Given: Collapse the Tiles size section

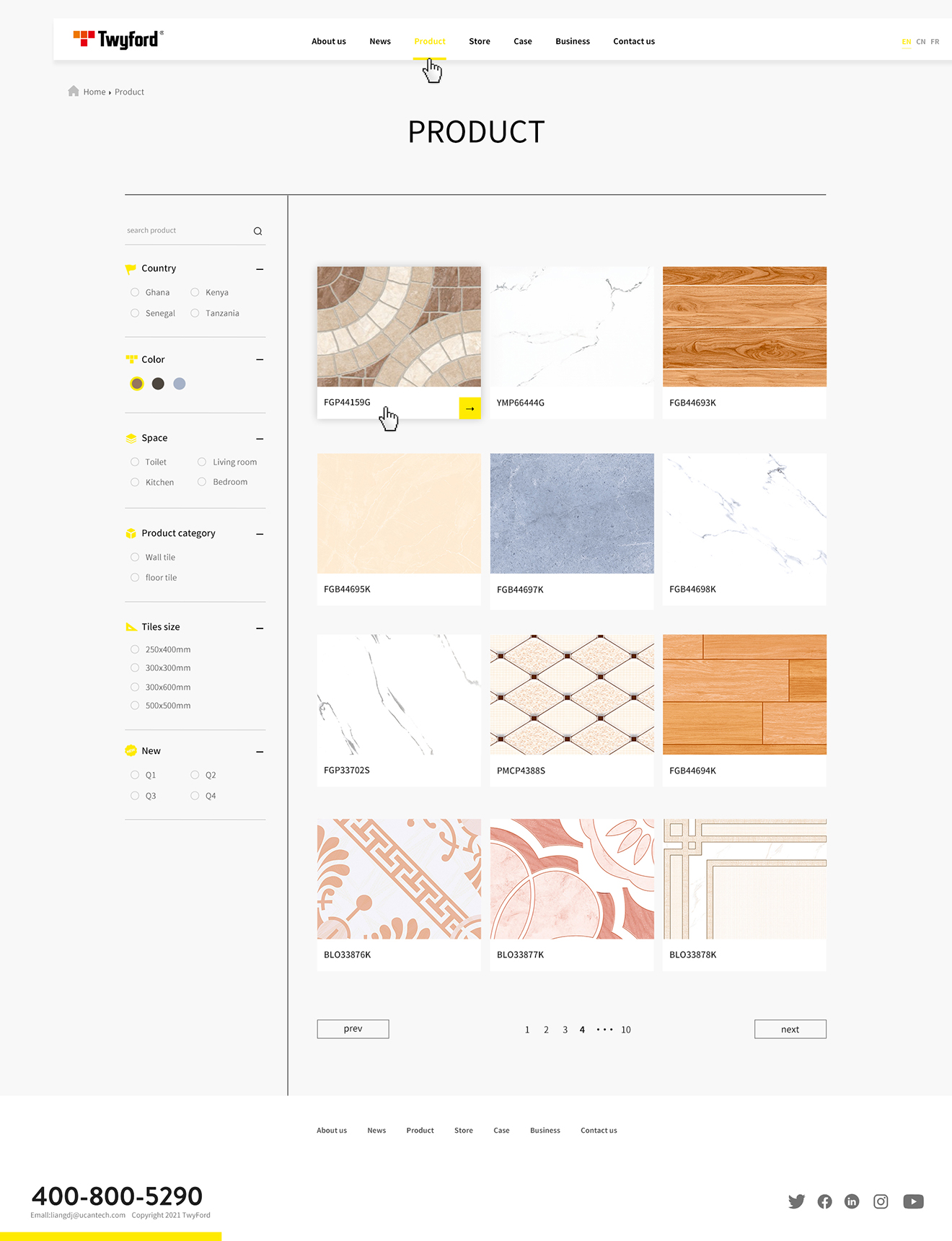Looking at the screenshot, I should tap(260, 628).
